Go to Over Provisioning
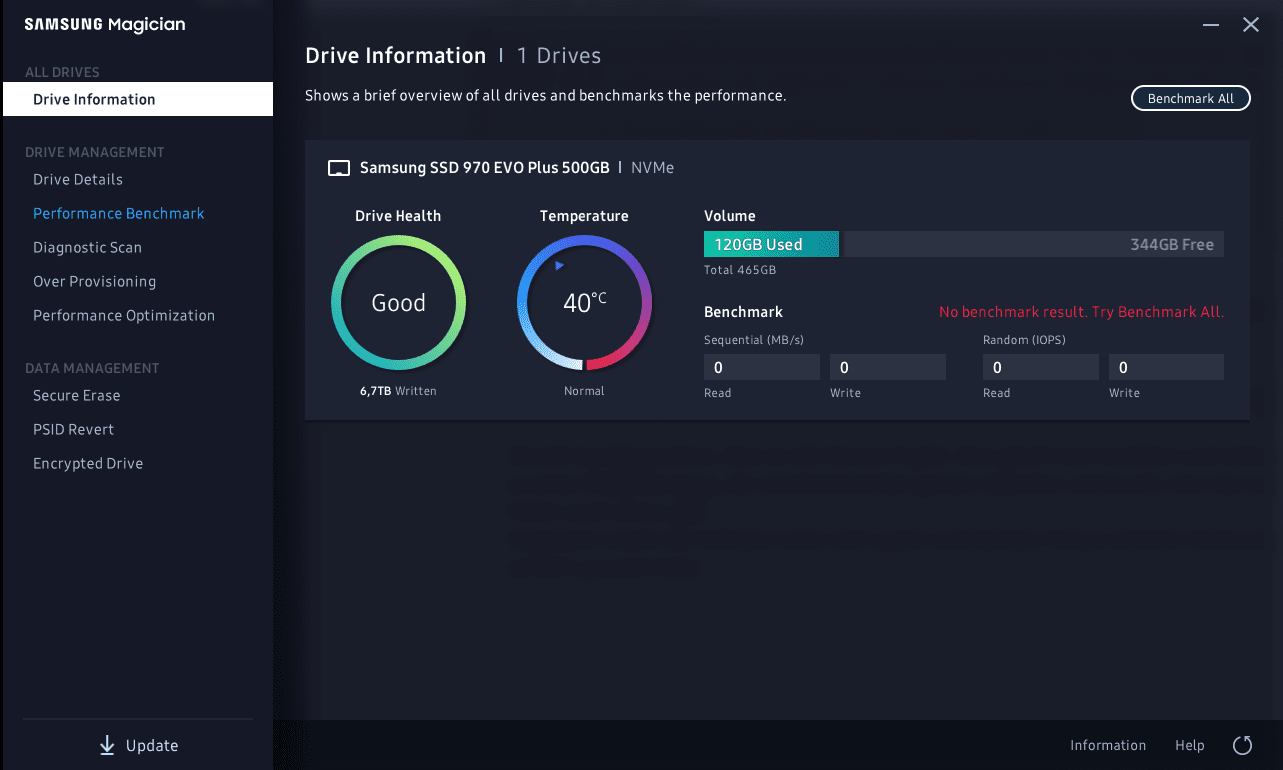Viewport: 1283px width, 770px height. [x=95, y=282]
